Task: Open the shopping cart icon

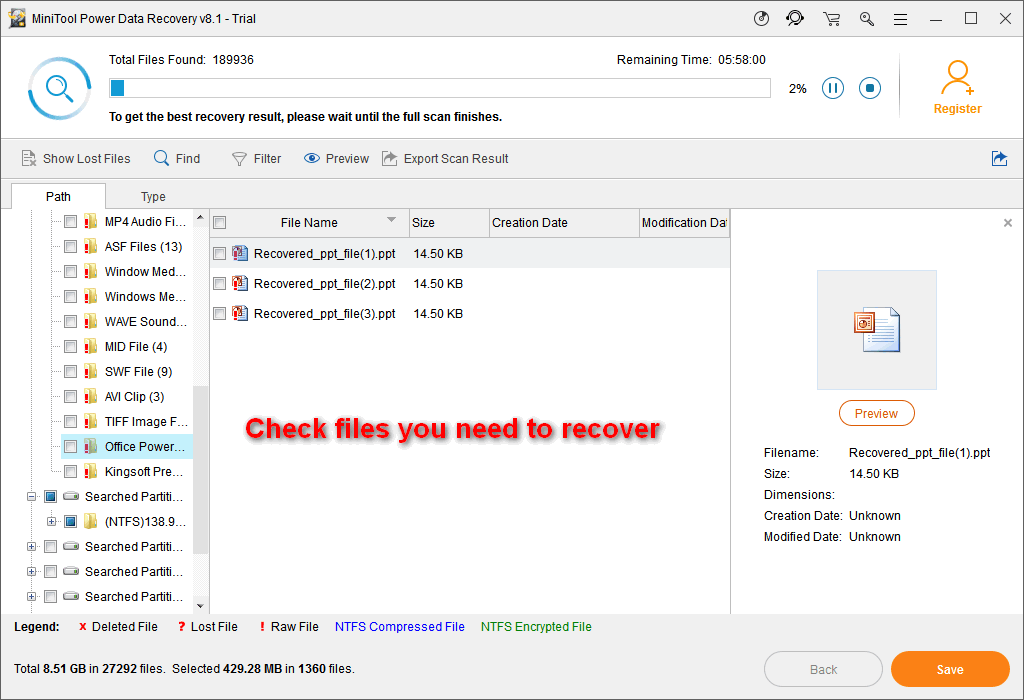Action: pos(831,19)
